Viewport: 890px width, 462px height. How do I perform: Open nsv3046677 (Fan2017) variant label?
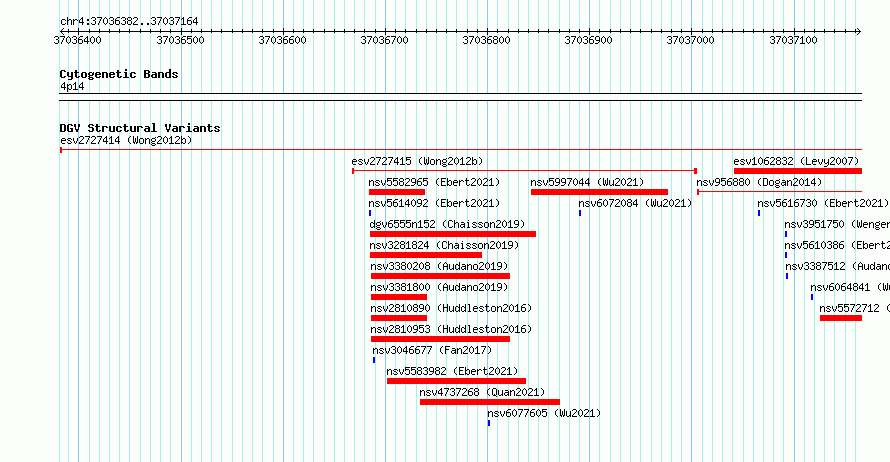433,350
